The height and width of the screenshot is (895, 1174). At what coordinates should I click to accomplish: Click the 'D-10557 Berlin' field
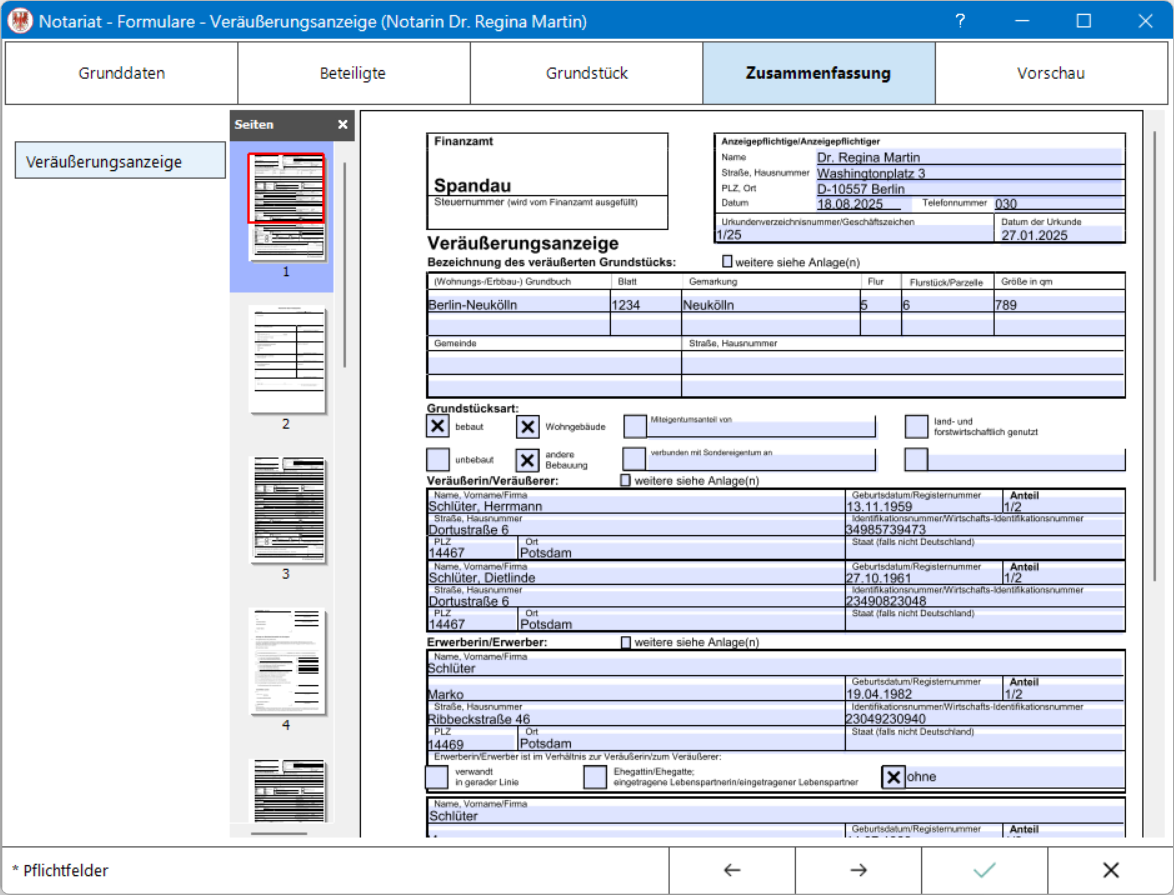[970, 189]
